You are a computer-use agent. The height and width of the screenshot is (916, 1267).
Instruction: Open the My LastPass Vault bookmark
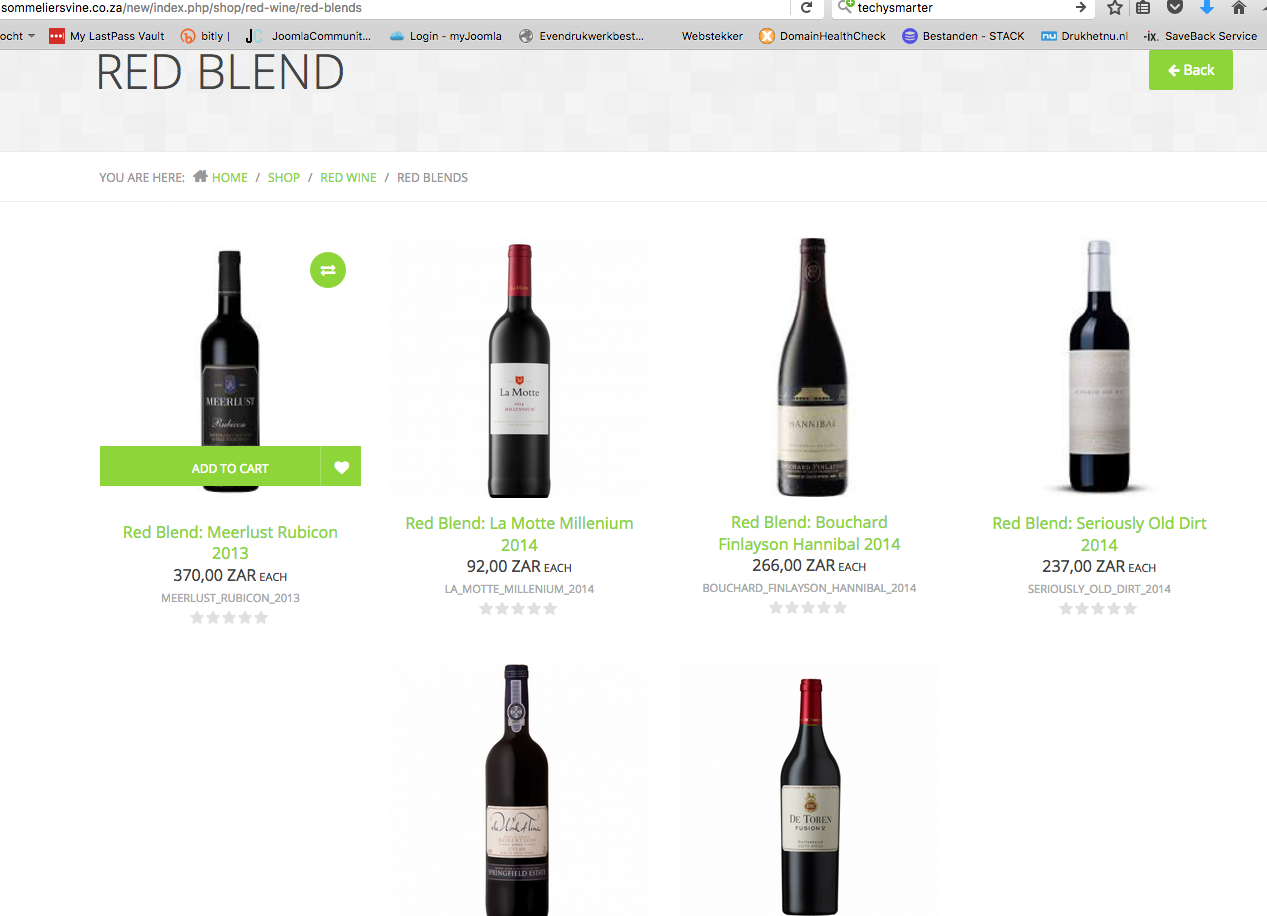click(107, 36)
